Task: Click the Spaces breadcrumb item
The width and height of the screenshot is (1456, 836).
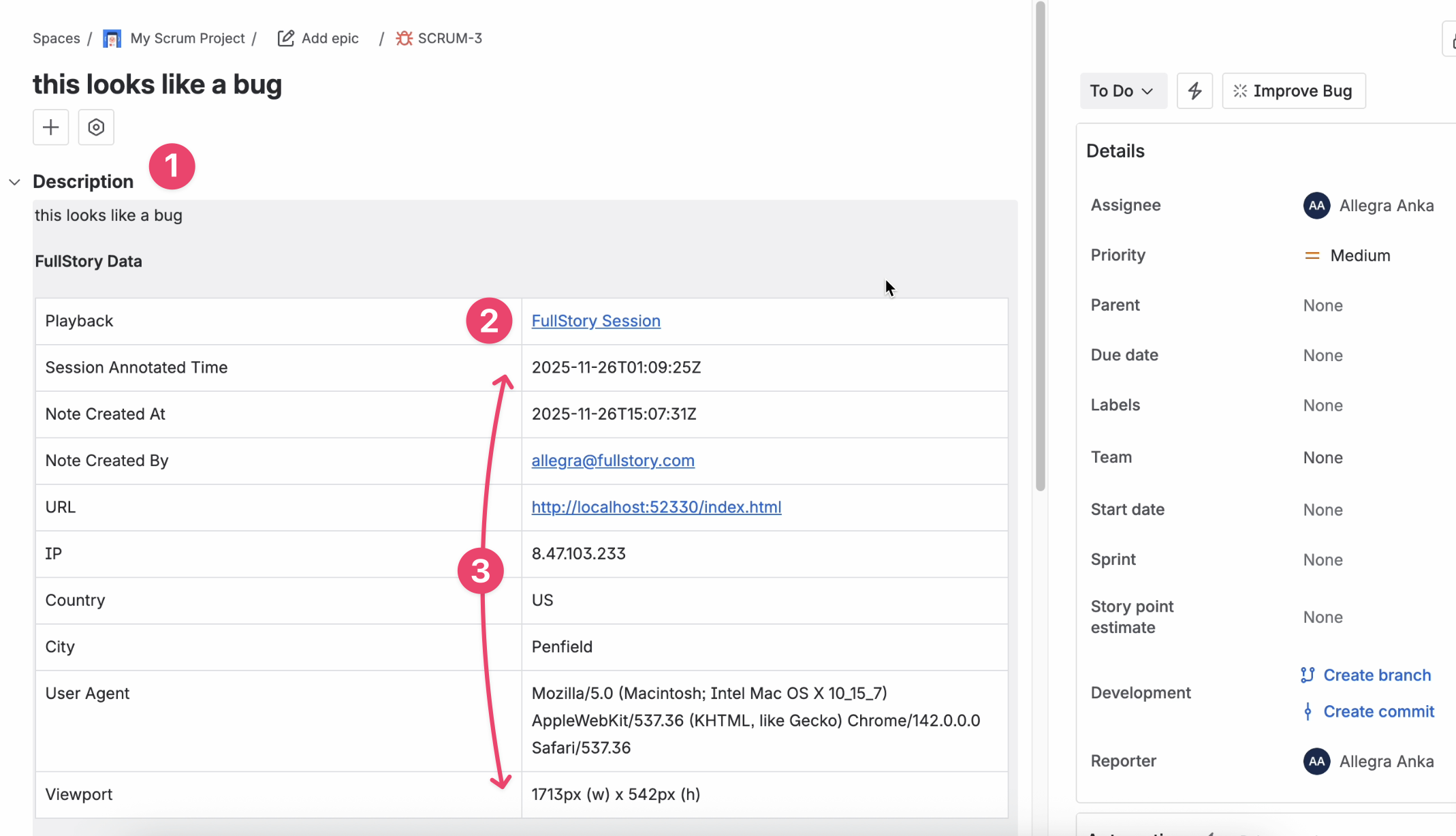Action: (56, 38)
